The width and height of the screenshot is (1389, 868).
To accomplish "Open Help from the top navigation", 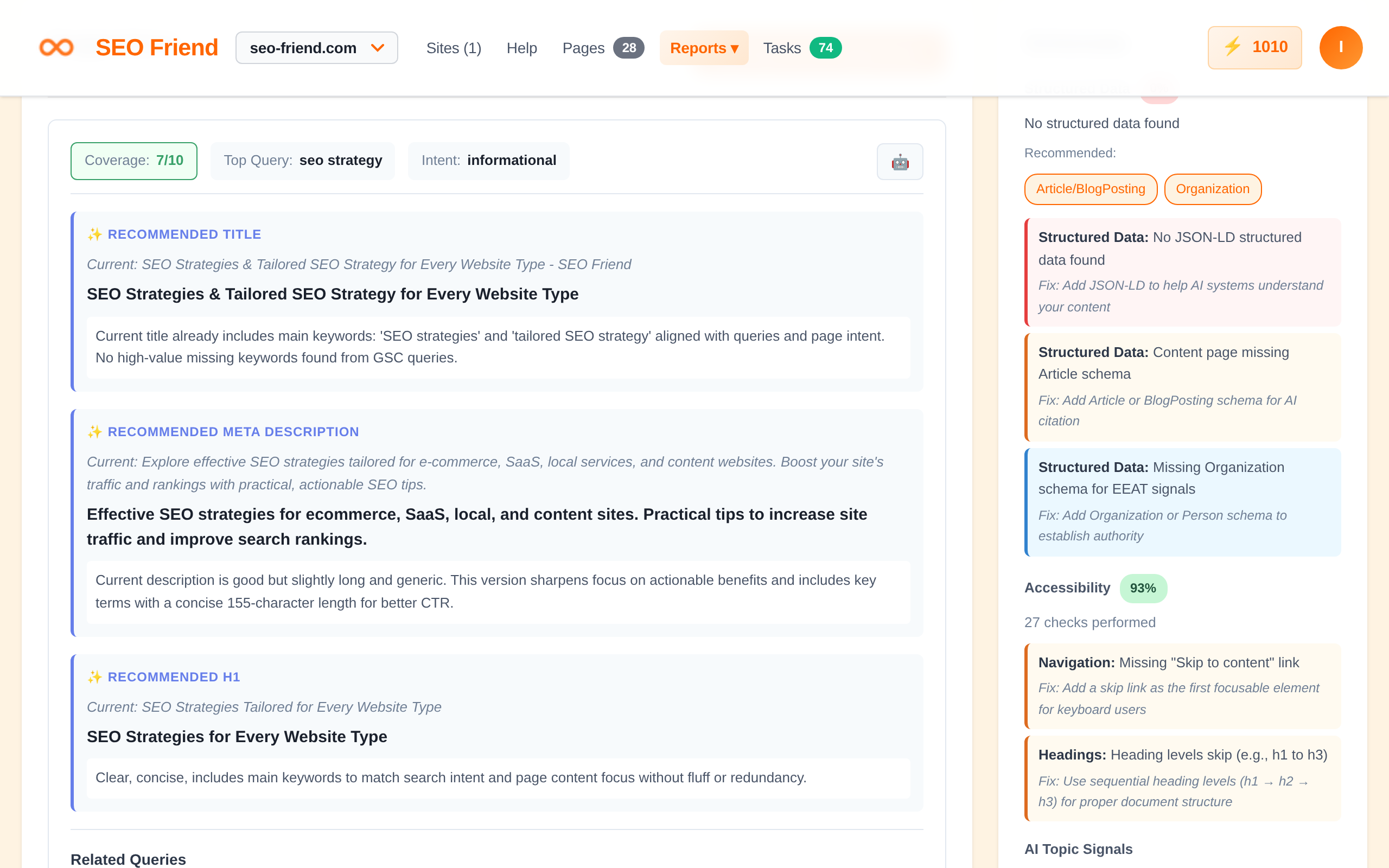I will tap(521, 48).
